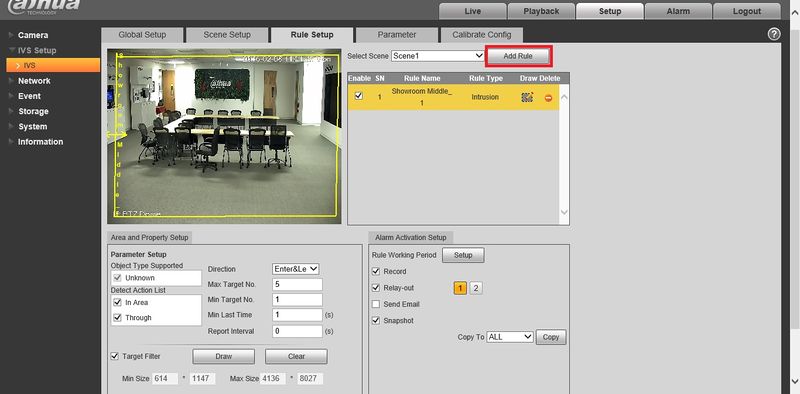Open the IVS sidebar item
Screen dimensions: 800x394
[x=53, y=65]
